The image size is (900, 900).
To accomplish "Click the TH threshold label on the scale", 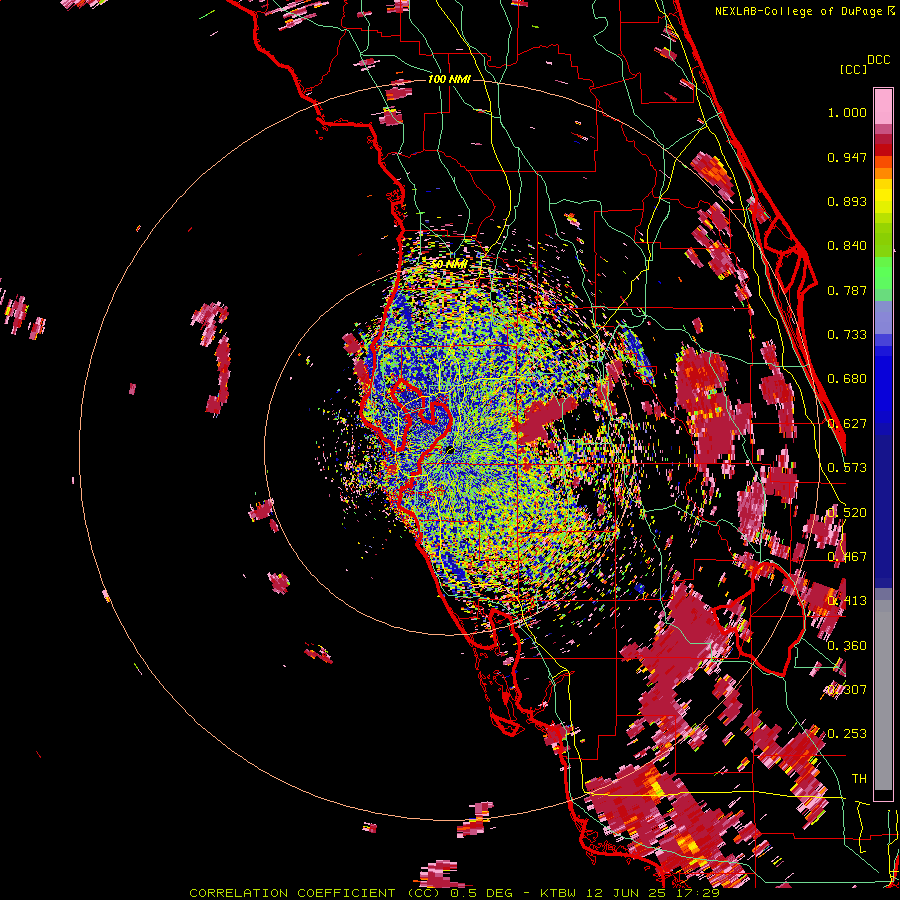I will tap(859, 779).
